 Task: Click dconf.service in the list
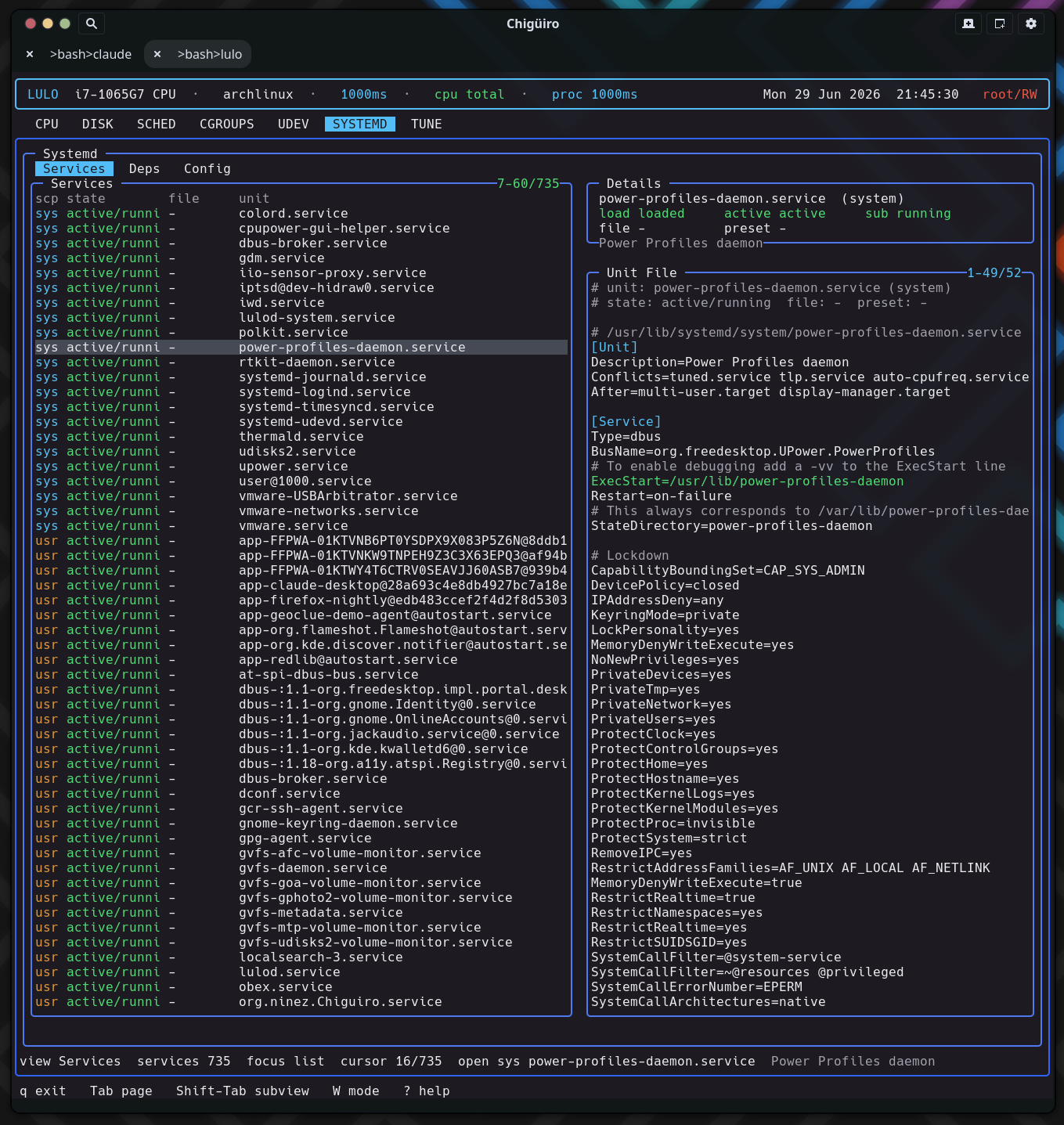click(301, 793)
